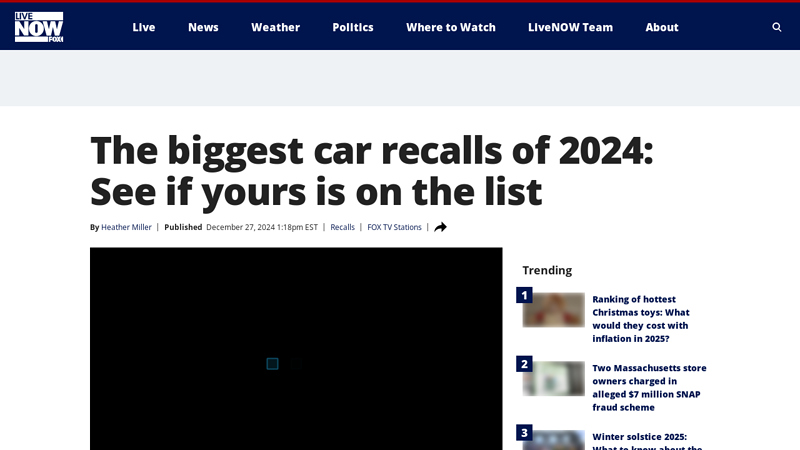Go to the Weather section

(276, 27)
